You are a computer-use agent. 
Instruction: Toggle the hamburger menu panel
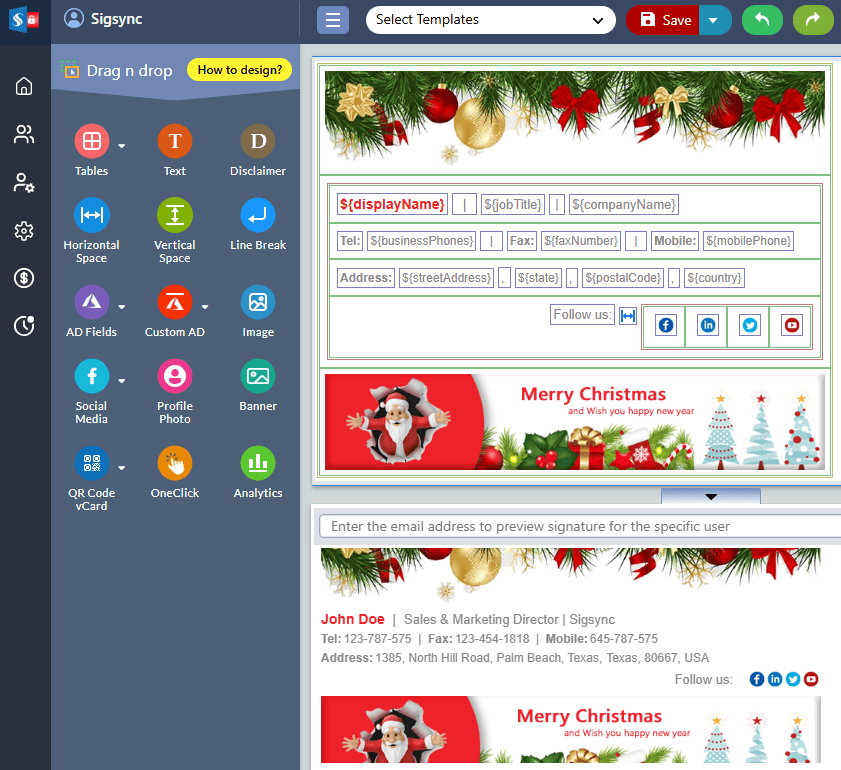[x=333, y=20]
